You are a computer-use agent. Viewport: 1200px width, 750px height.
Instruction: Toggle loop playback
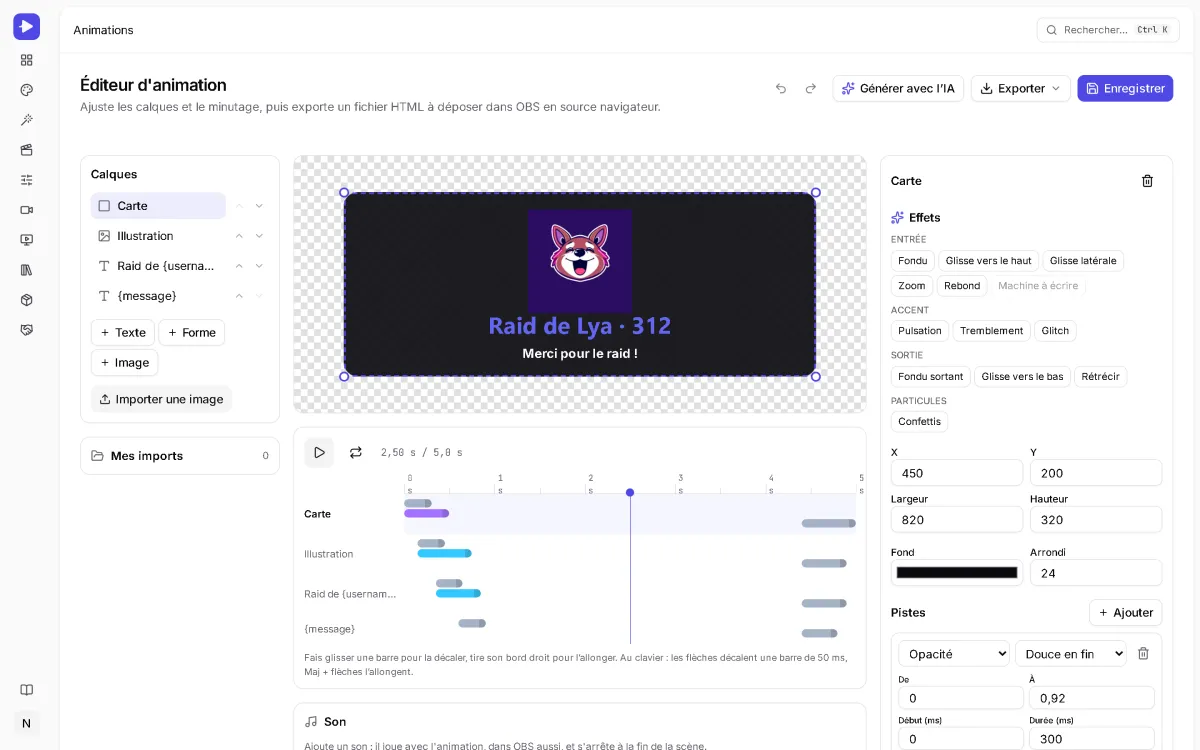(x=355, y=453)
